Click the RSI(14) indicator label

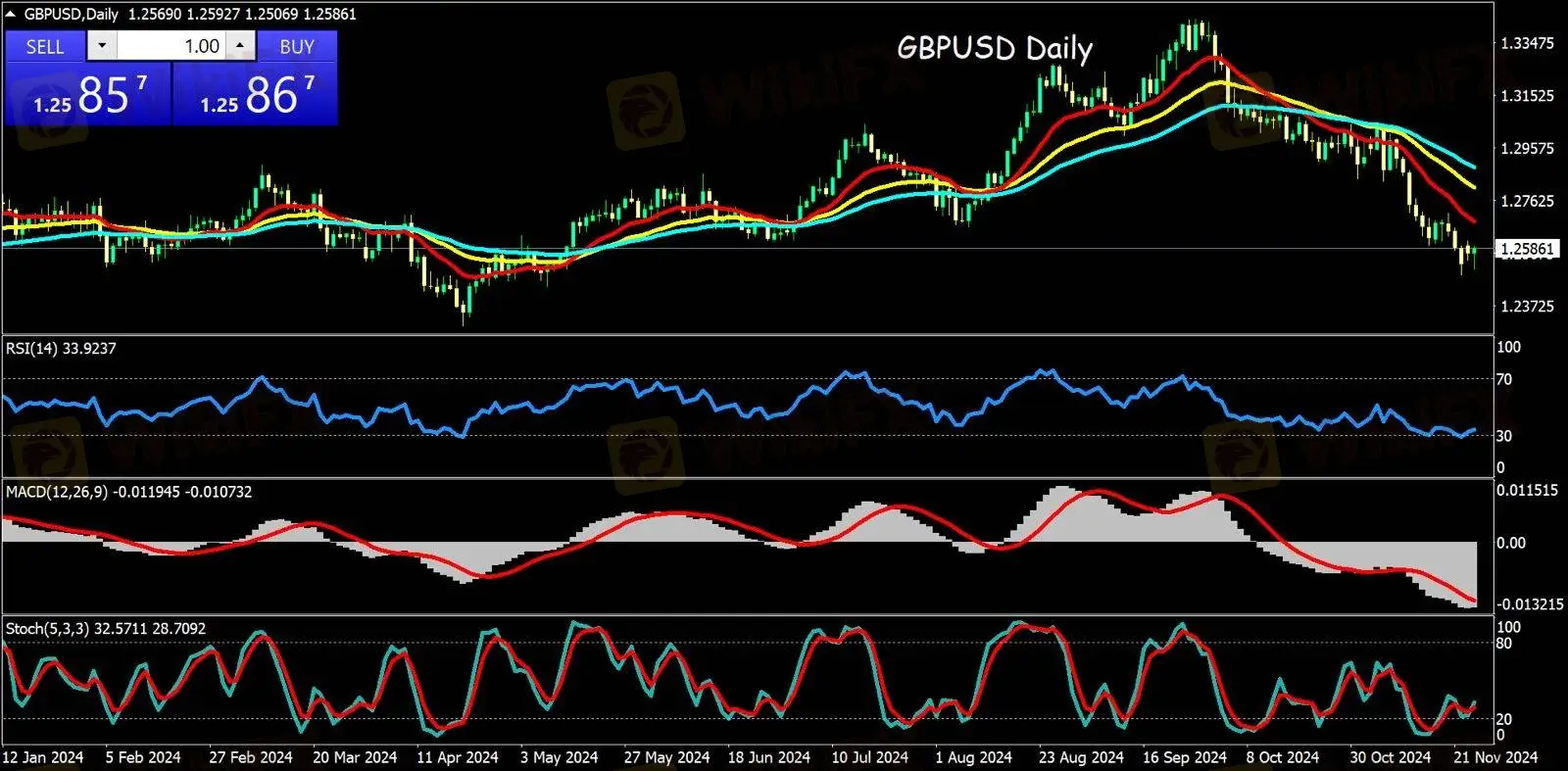[x=61, y=349]
